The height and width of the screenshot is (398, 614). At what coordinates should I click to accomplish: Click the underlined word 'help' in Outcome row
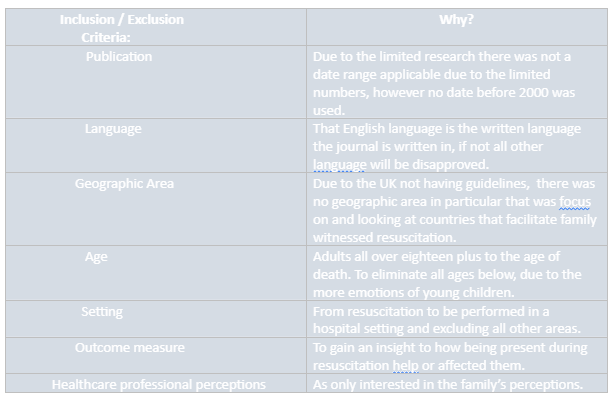coord(406,366)
